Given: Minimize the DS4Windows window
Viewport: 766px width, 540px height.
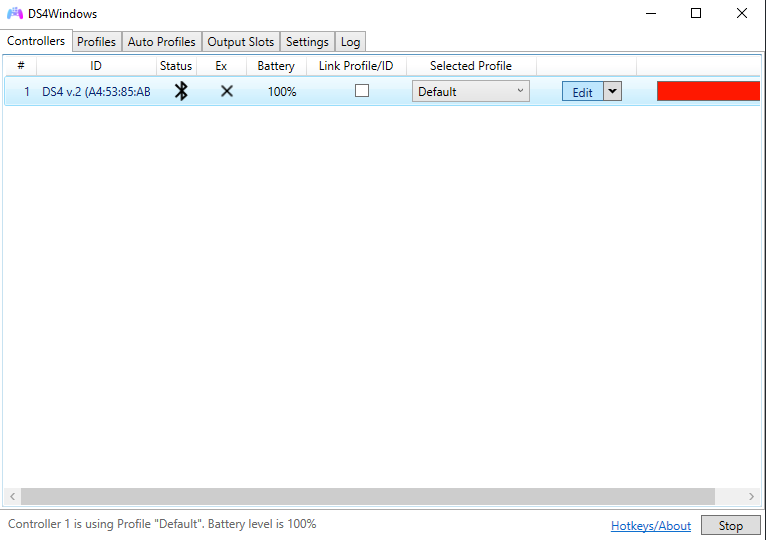Looking at the screenshot, I should (651, 13).
